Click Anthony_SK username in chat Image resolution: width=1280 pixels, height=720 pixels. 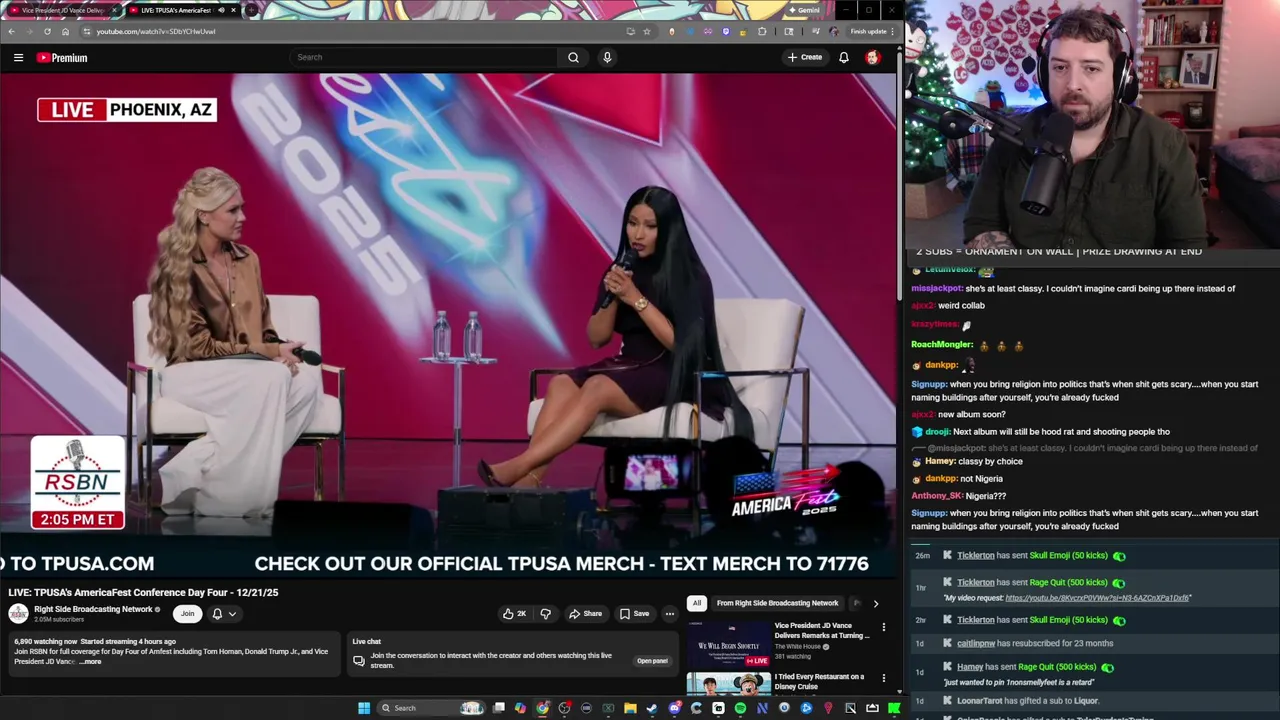(937, 496)
